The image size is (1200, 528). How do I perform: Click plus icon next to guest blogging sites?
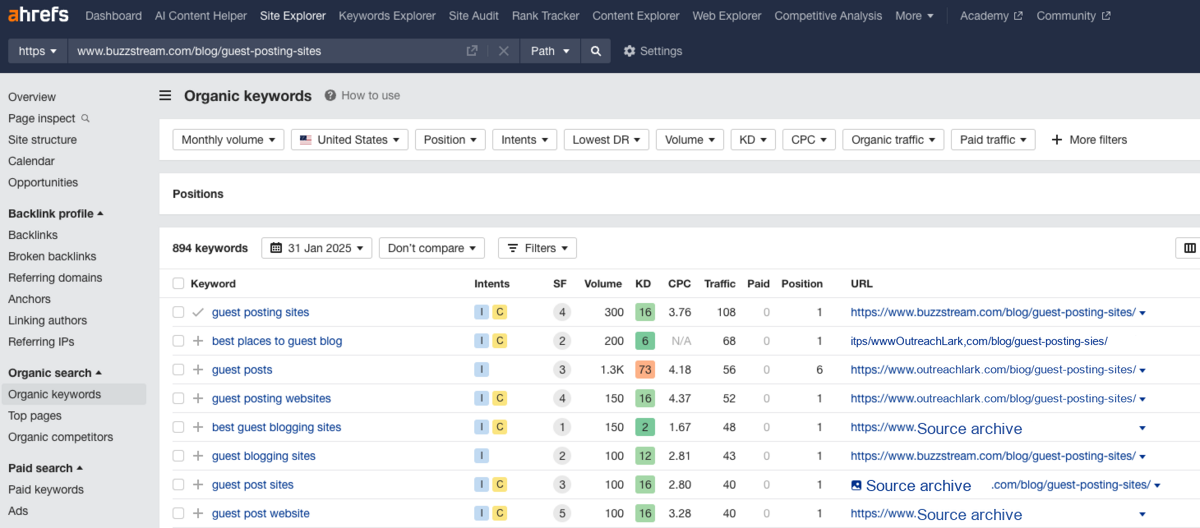198,456
